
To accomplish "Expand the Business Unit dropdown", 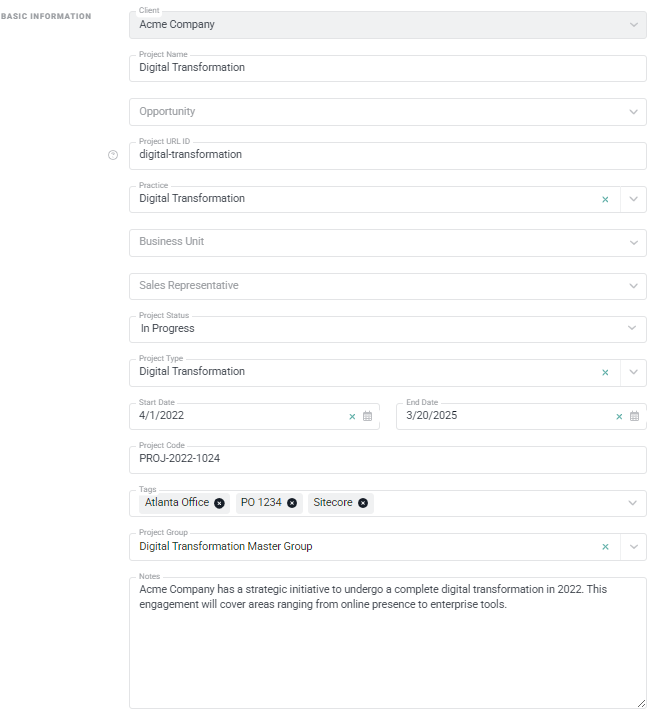I will pyautogui.click(x=633, y=242).
